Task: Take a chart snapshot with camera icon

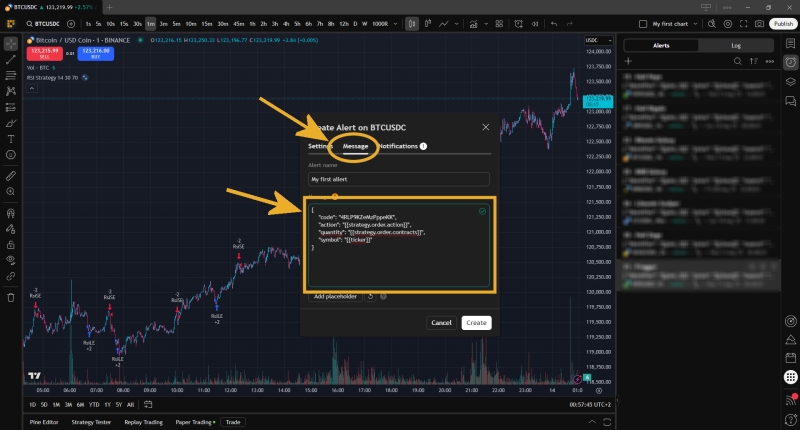Action: point(759,24)
